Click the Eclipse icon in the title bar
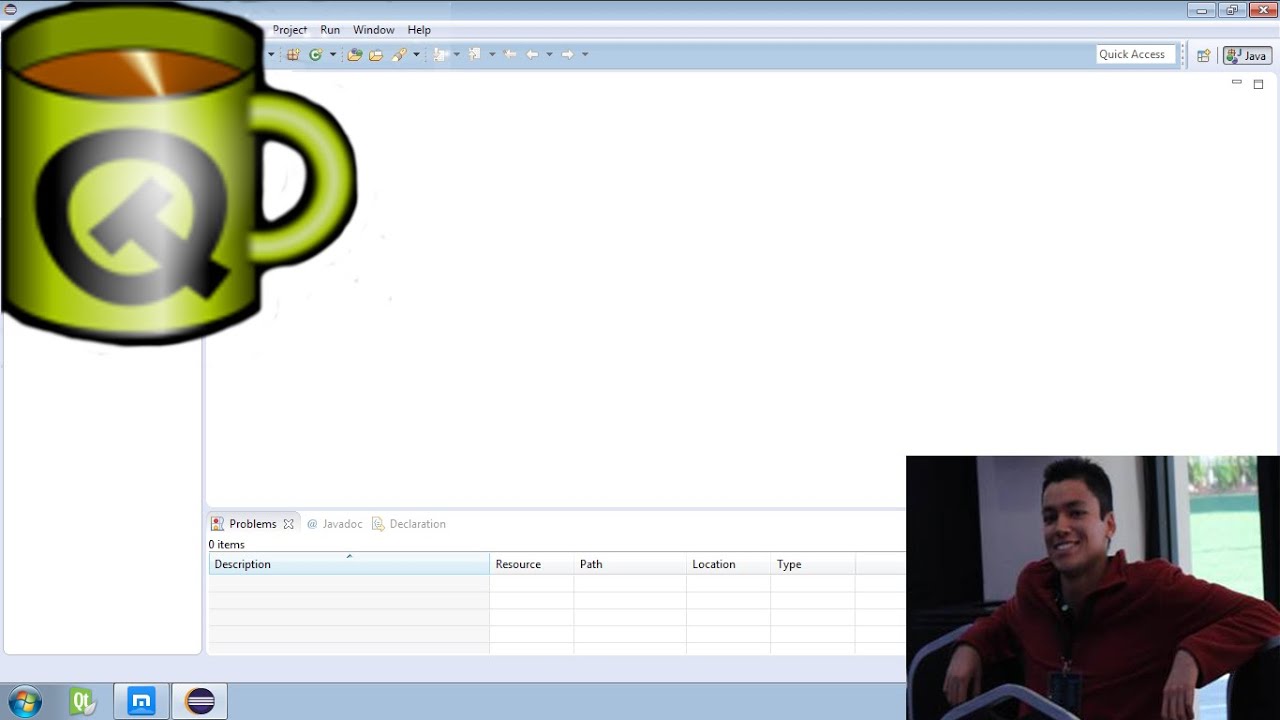This screenshot has width=1280, height=720. pyautogui.click(x=10, y=9)
